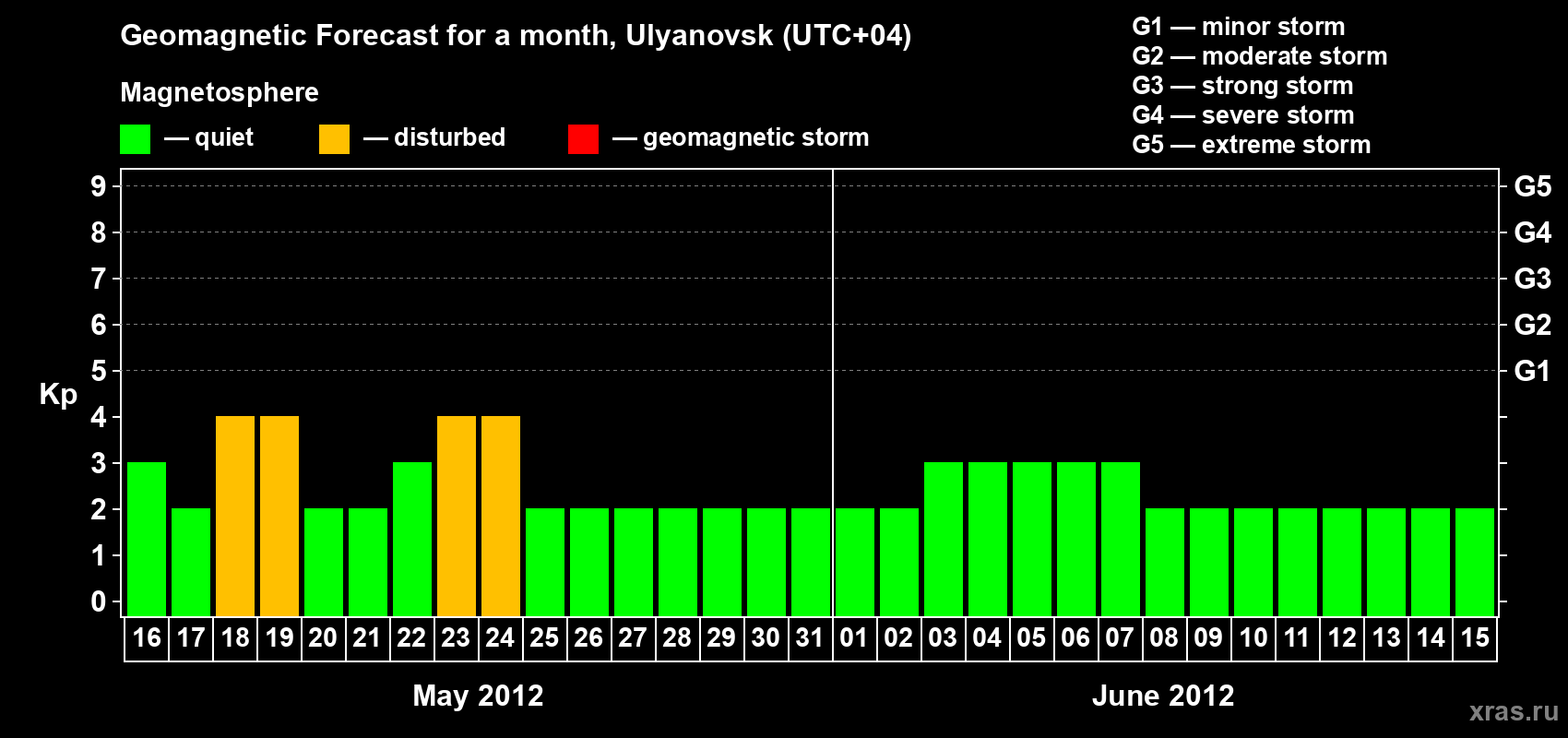Click the 'quiet' legend label
The height and width of the screenshot is (738, 1568).
224,138
